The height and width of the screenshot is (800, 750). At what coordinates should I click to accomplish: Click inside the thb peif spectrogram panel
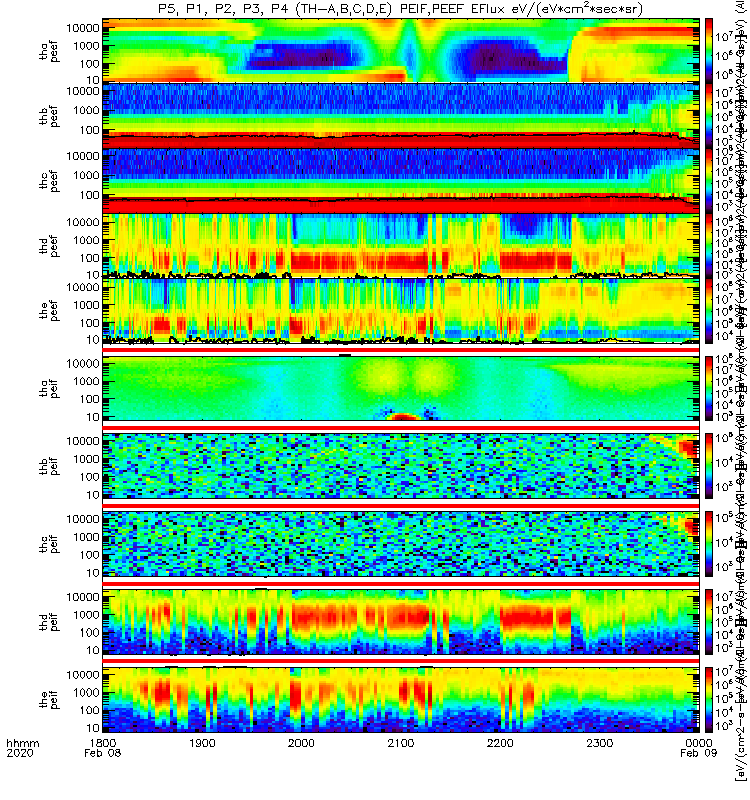pos(401,466)
